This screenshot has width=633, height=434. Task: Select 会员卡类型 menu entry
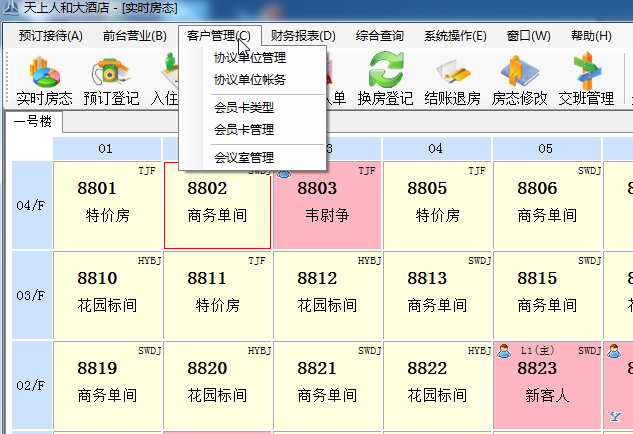click(253, 108)
